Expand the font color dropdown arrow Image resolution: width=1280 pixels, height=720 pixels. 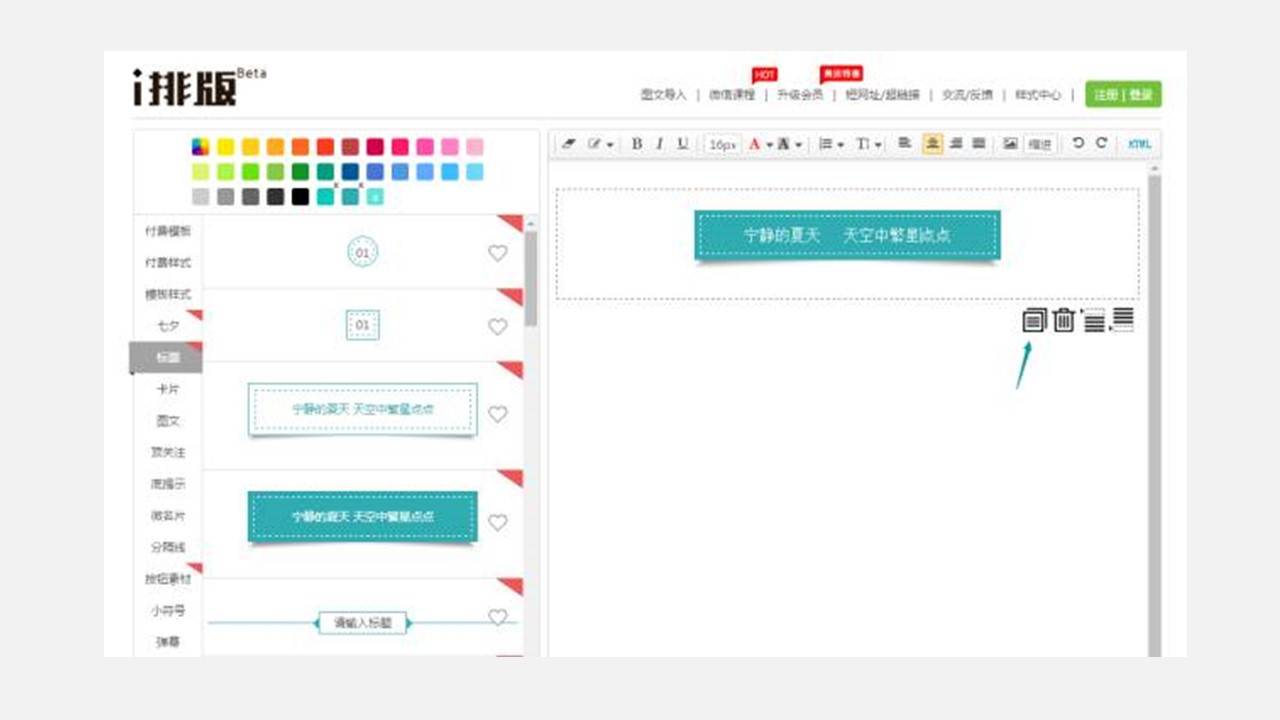(x=769, y=145)
